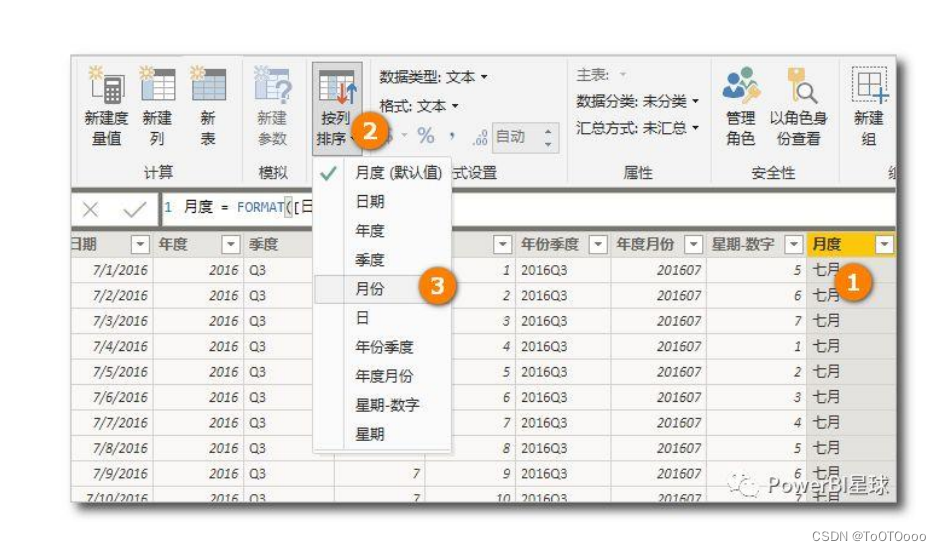Image resolution: width=941 pixels, height=551 pixels.
Task: Select 月度 (默认值) in sort menu
Action: [x=382, y=173]
